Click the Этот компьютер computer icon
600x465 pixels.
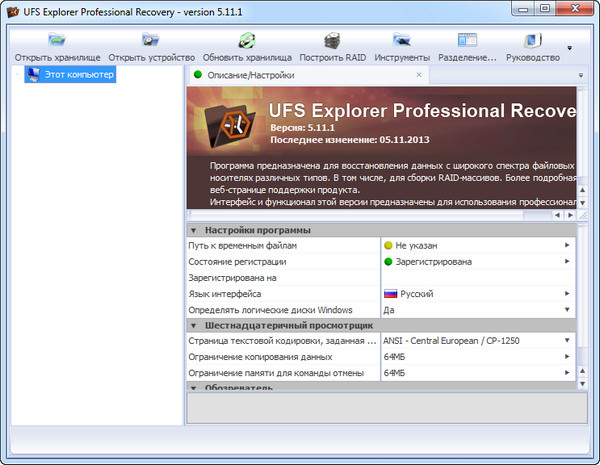(x=33, y=74)
